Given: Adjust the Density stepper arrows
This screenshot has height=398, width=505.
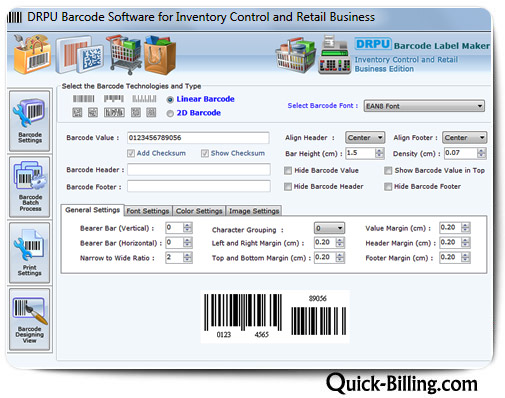Looking at the screenshot, I should point(481,153).
